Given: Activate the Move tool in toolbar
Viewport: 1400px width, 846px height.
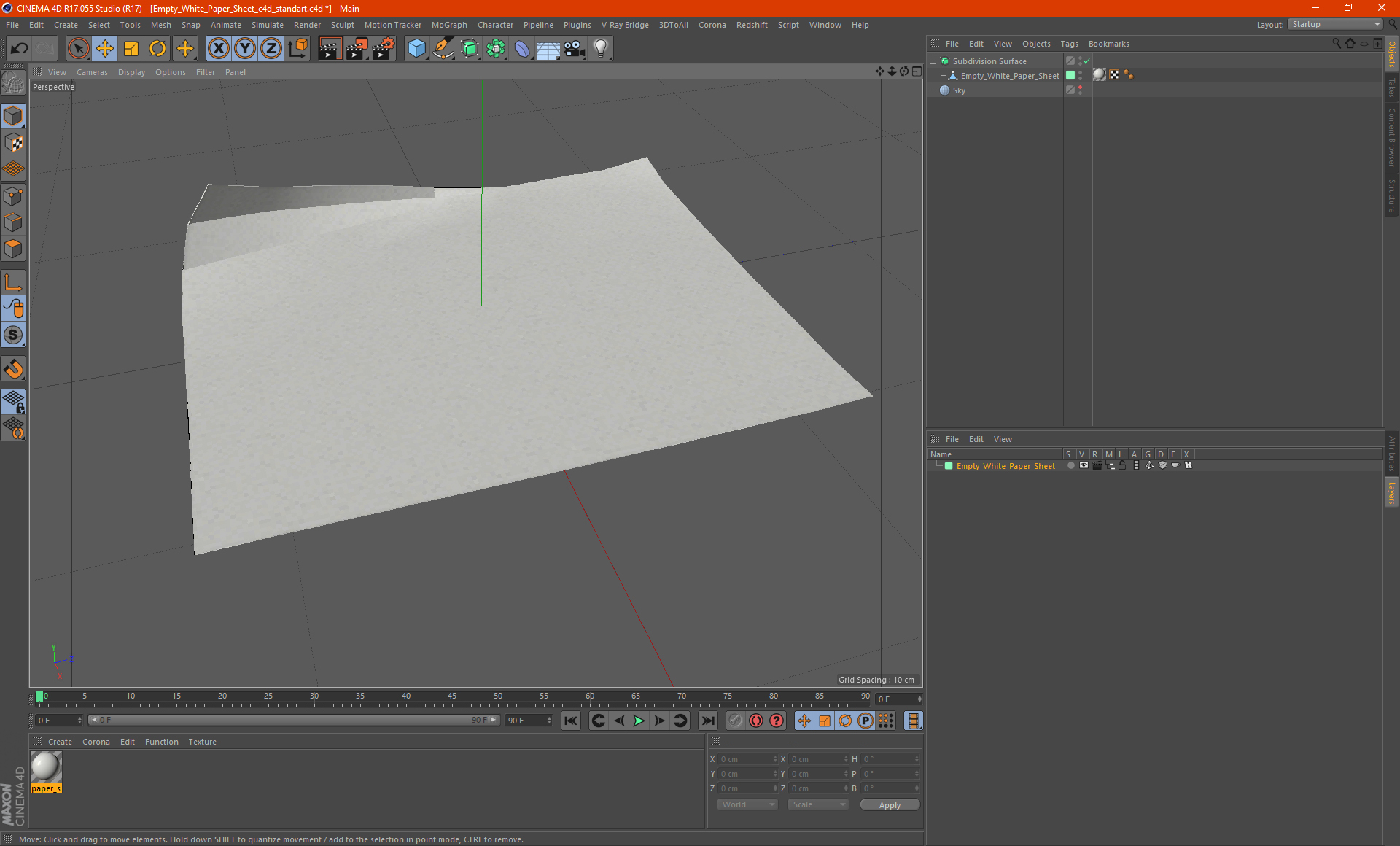Looking at the screenshot, I should coord(105,49).
